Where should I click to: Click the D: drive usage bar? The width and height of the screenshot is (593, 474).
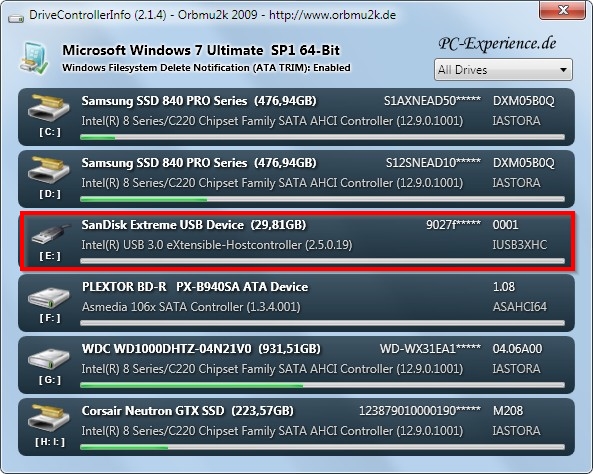[323, 199]
